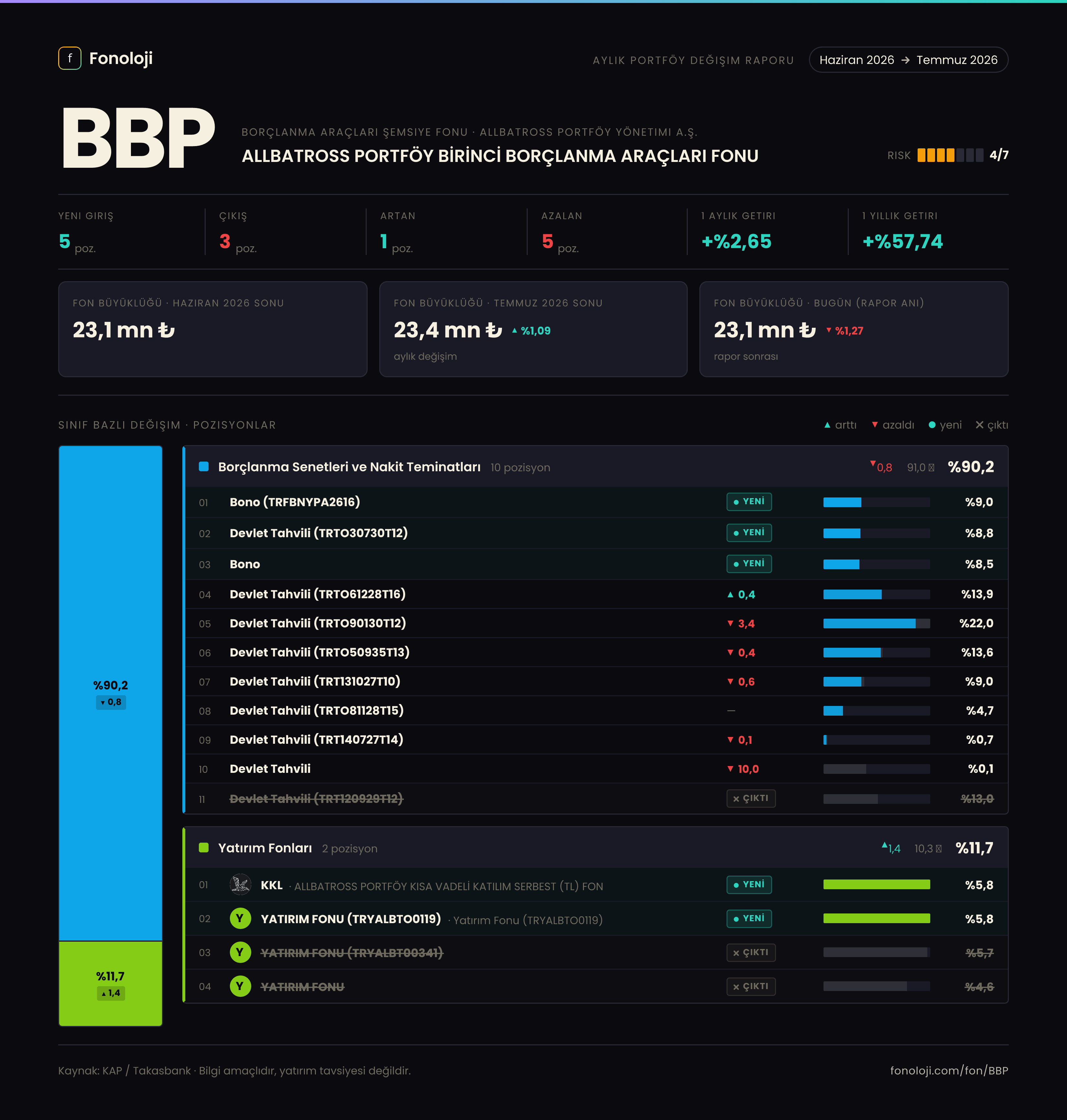Click the YENİ badge on KKL row
The image size is (1067, 1120).
pyautogui.click(x=749, y=885)
